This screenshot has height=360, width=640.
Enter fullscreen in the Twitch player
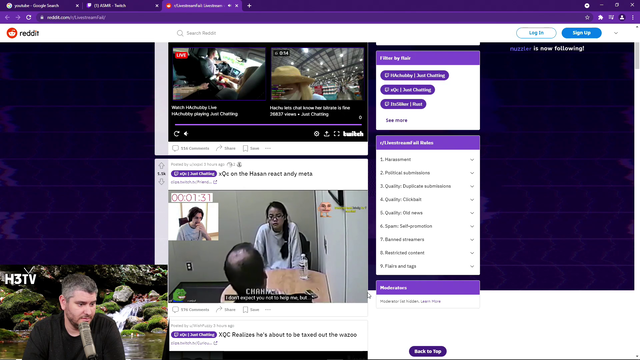point(337,133)
